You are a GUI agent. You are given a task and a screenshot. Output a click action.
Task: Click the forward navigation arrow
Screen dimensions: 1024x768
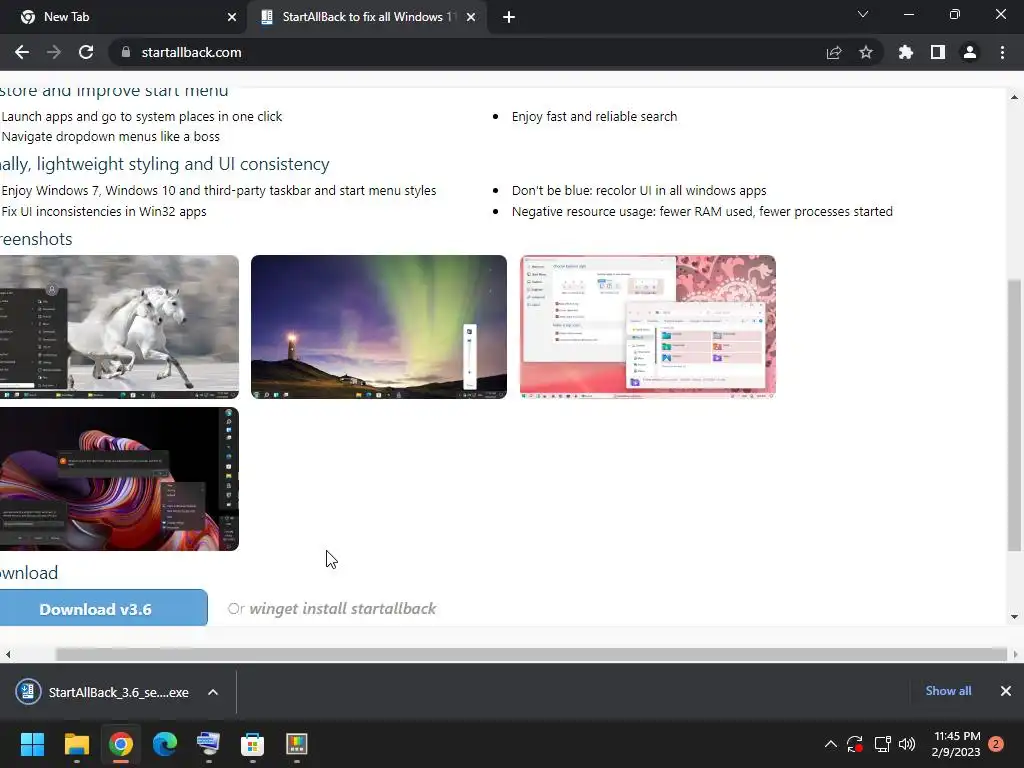click(x=54, y=52)
